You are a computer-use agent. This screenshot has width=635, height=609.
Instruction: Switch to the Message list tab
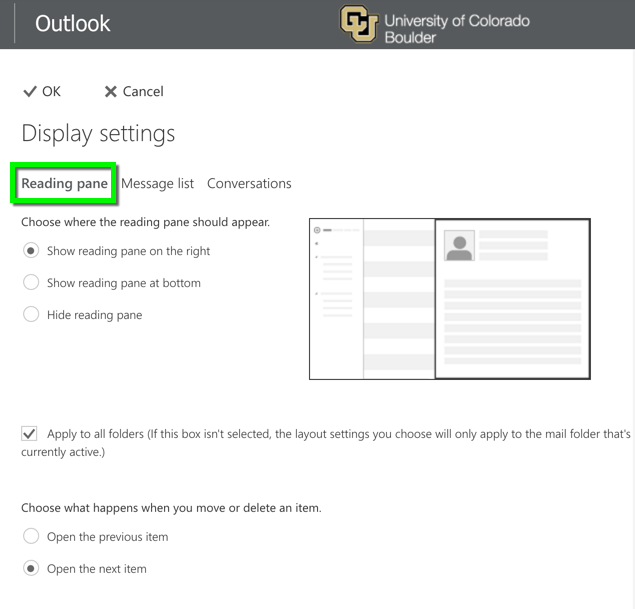tap(158, 183)
